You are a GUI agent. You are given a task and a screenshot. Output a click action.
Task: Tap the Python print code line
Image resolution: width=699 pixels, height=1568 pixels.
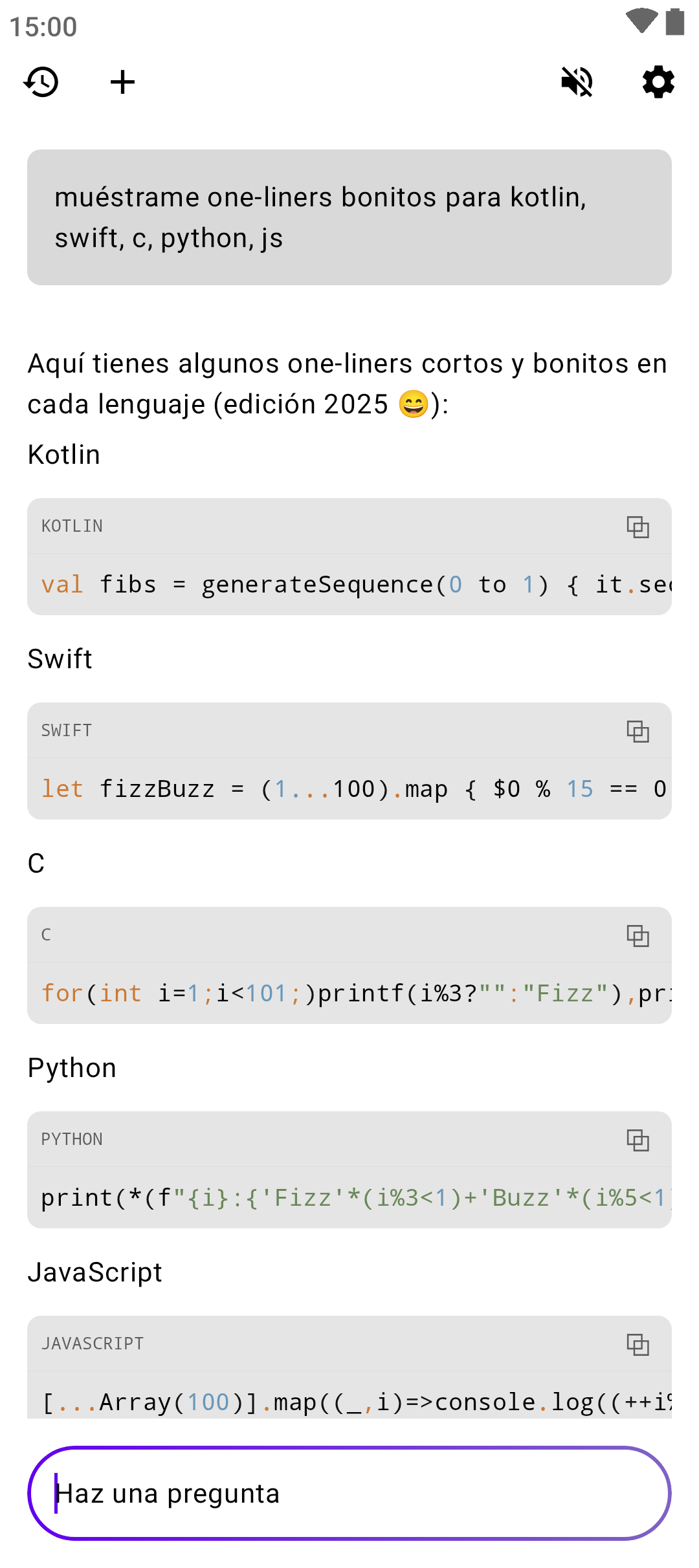349,1198
